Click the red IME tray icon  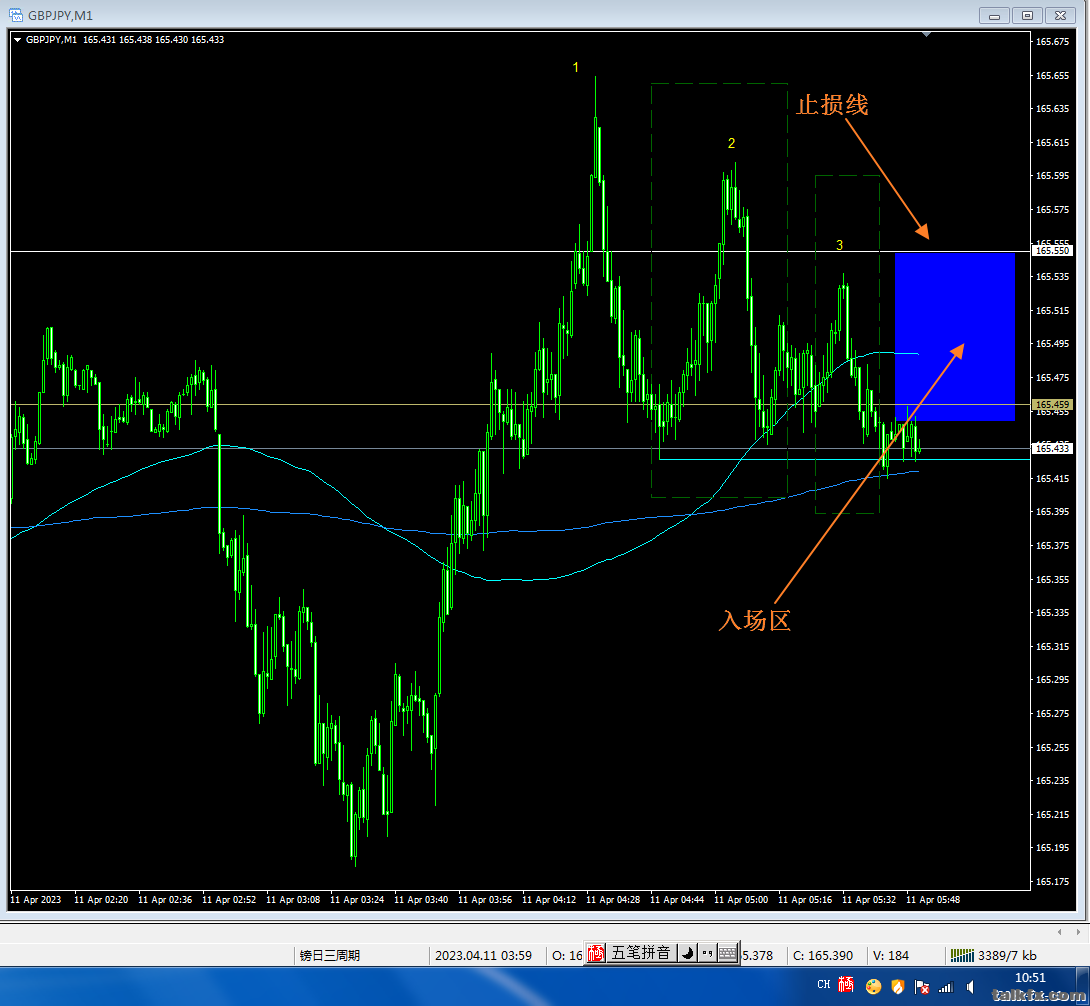point(846,985)
